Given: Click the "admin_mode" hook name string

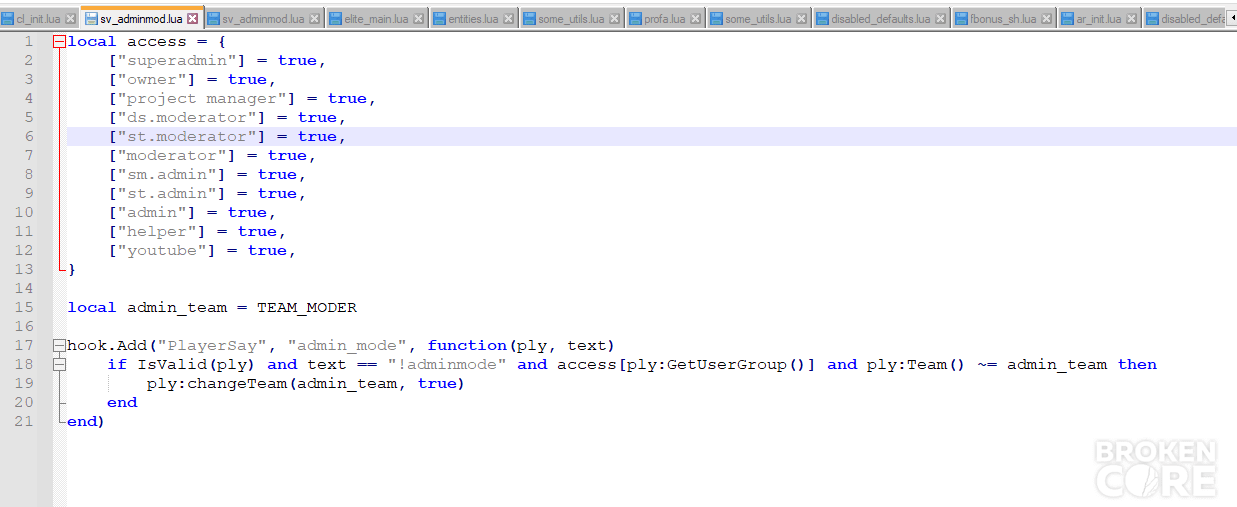Looking at the screenshot, I should [x=347, y=346].
